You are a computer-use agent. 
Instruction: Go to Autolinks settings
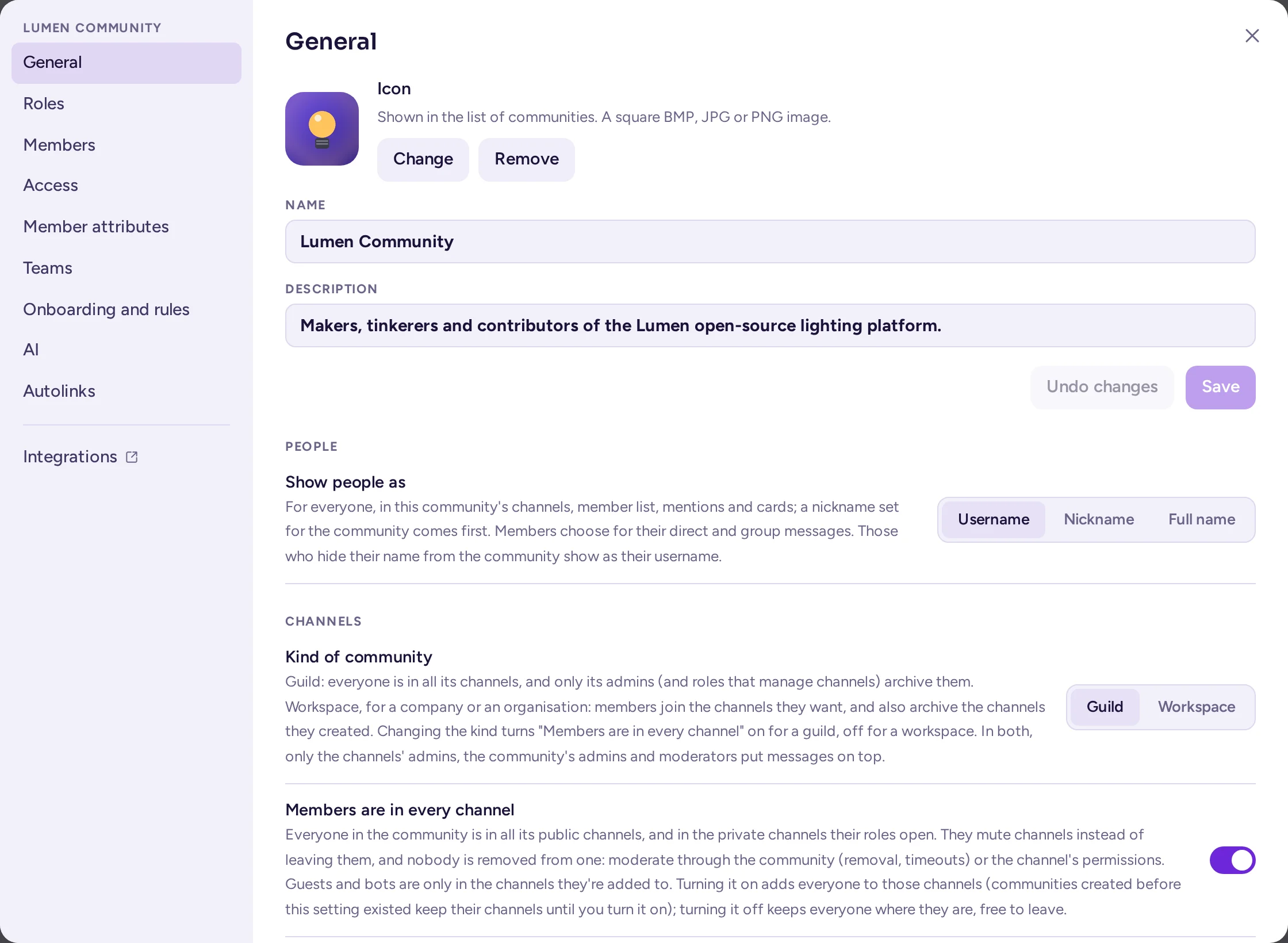[x=126, y=392]
